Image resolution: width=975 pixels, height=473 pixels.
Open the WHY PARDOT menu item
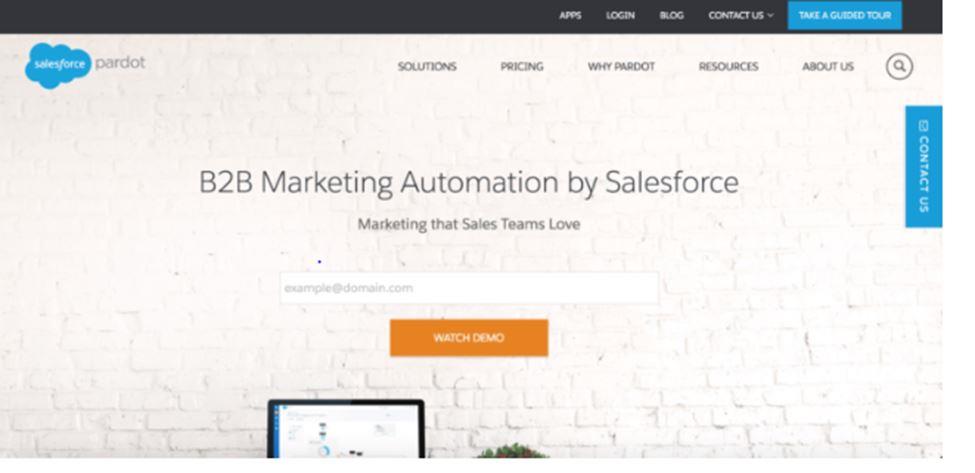pyautogui.click(x=621, y=67)
